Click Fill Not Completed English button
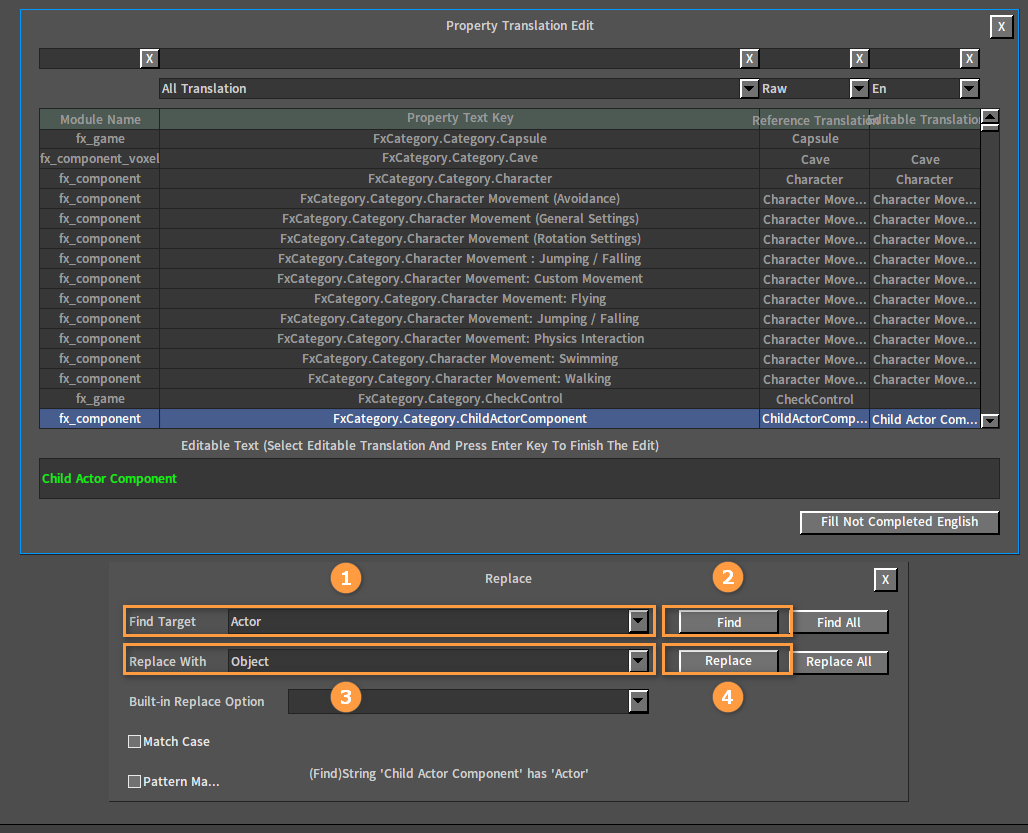 [900, 522]
